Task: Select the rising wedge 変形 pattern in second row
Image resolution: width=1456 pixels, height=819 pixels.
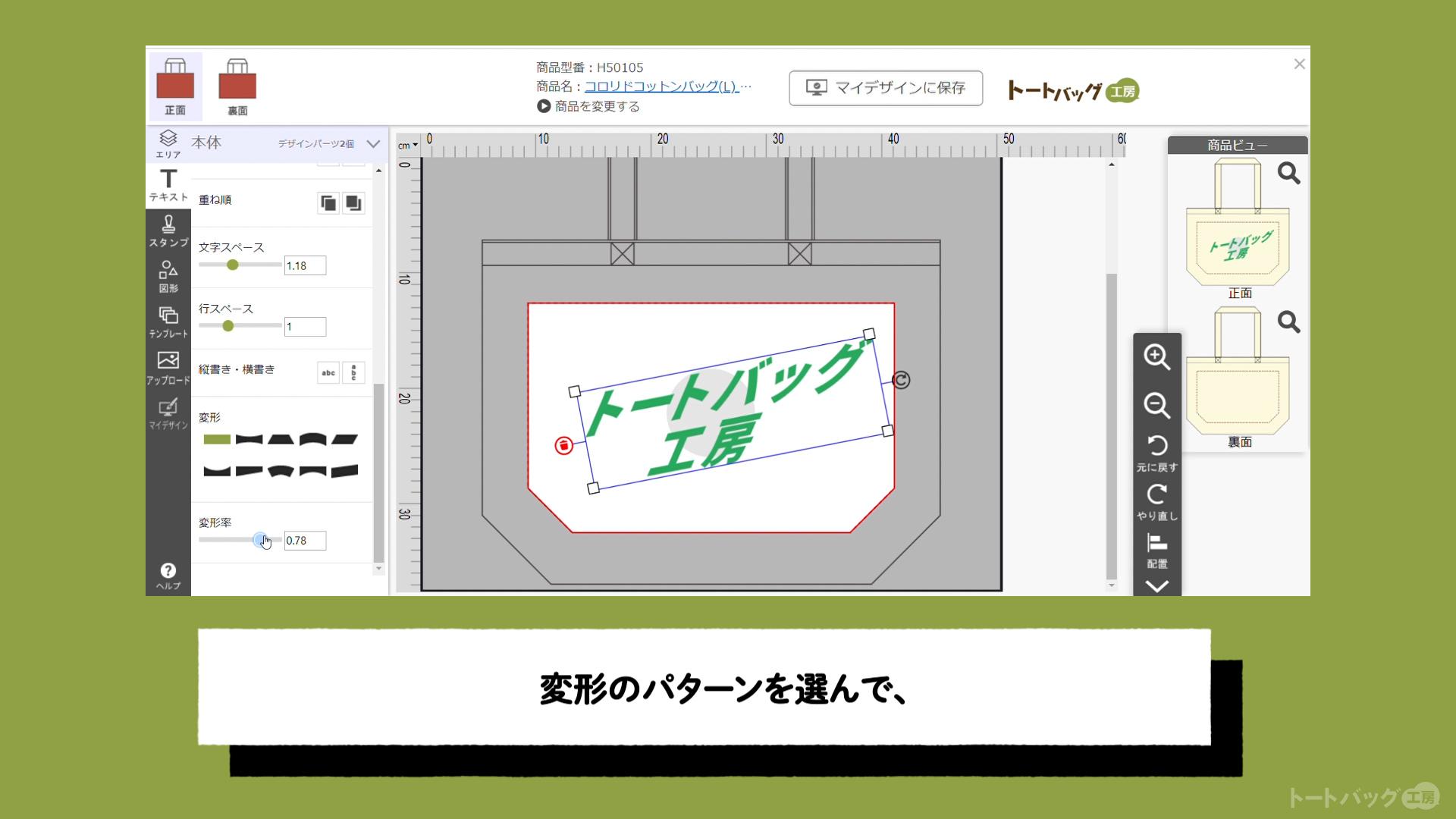Action: coord(344,471)
